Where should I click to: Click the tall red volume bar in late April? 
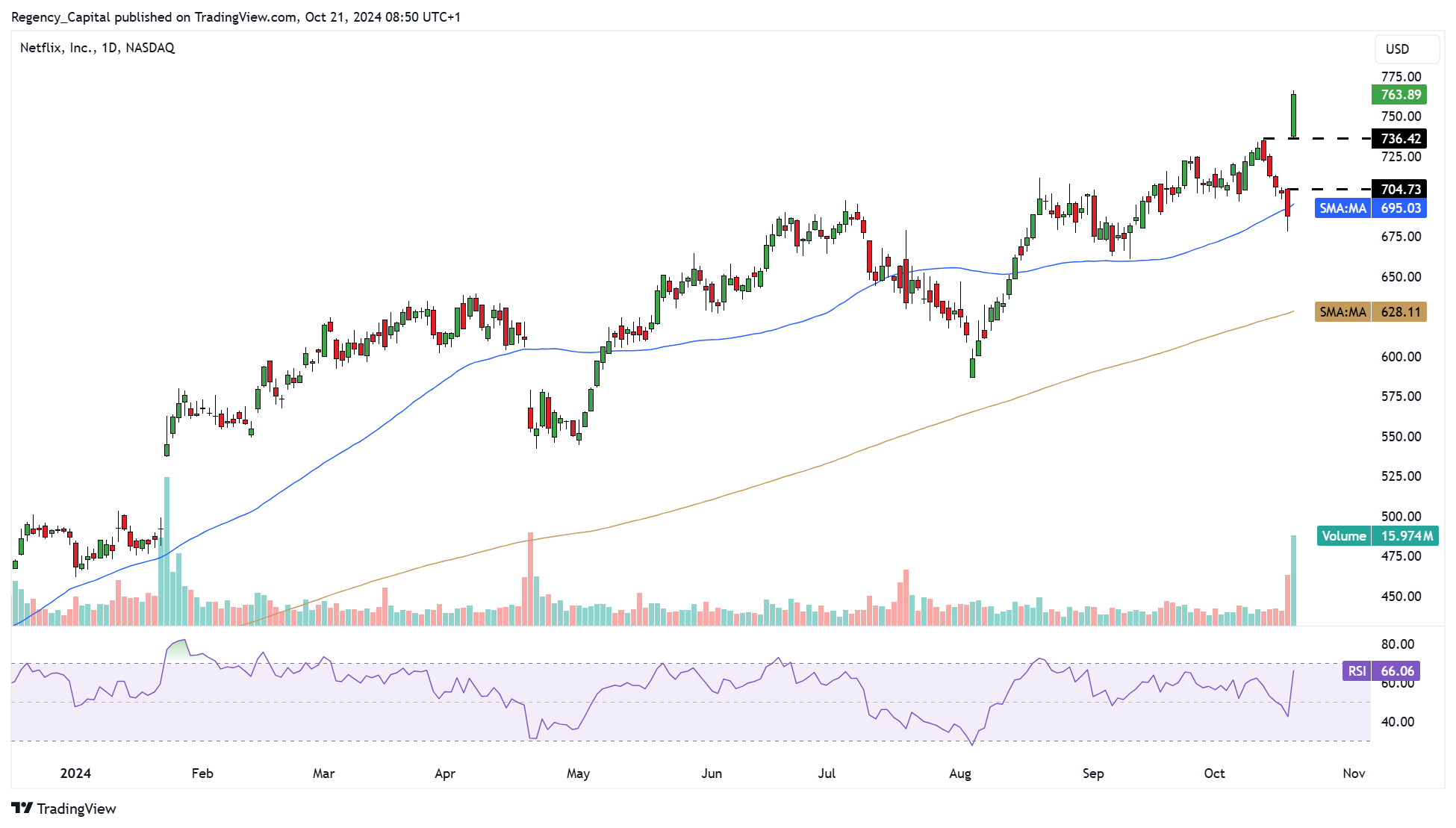tap(530, 579)
